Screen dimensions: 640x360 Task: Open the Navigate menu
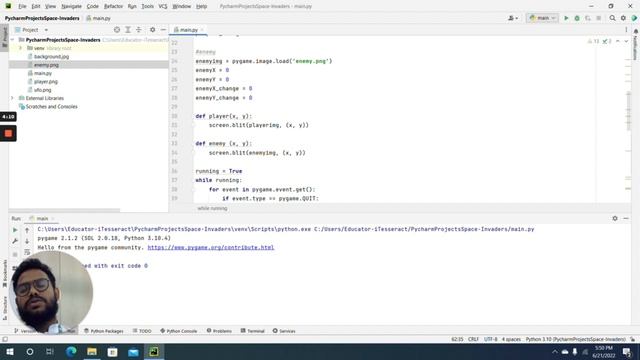[71, 6]
